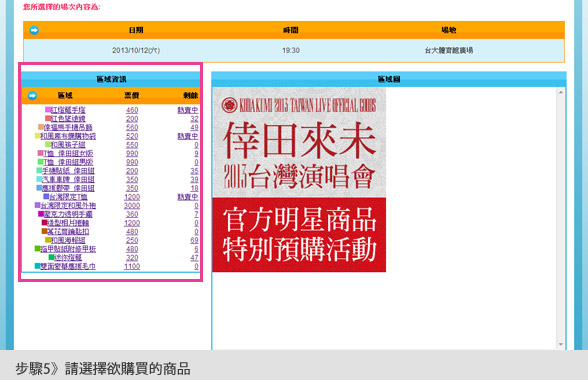Click the green swatch beside 和風筷子組
The height and width of the screenshot is (380, 588).
click(48, 144)
